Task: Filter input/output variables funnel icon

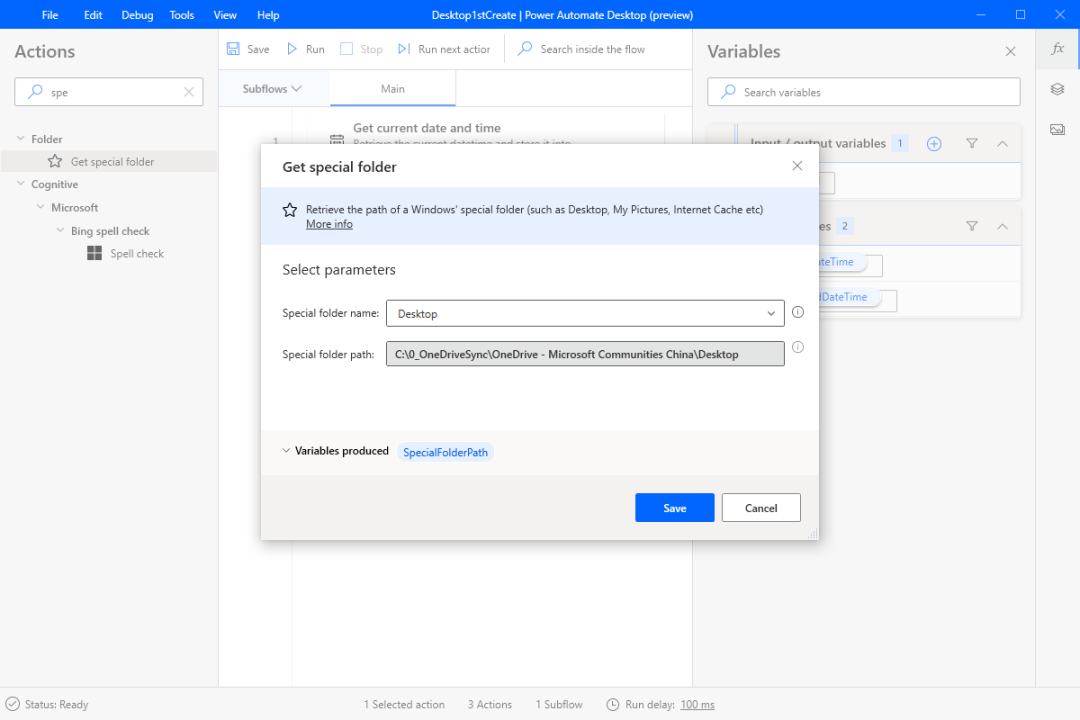Action: pos(972,143)
